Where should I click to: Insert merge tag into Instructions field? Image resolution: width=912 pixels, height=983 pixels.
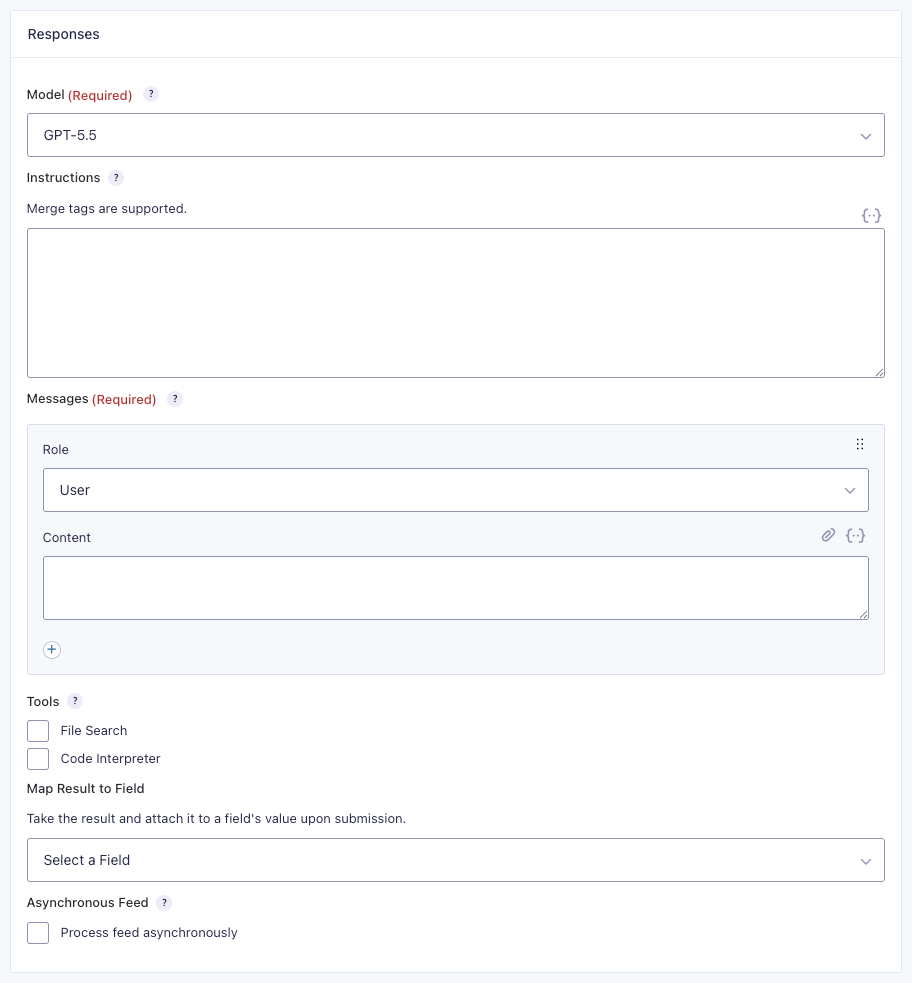coord(871,216)
